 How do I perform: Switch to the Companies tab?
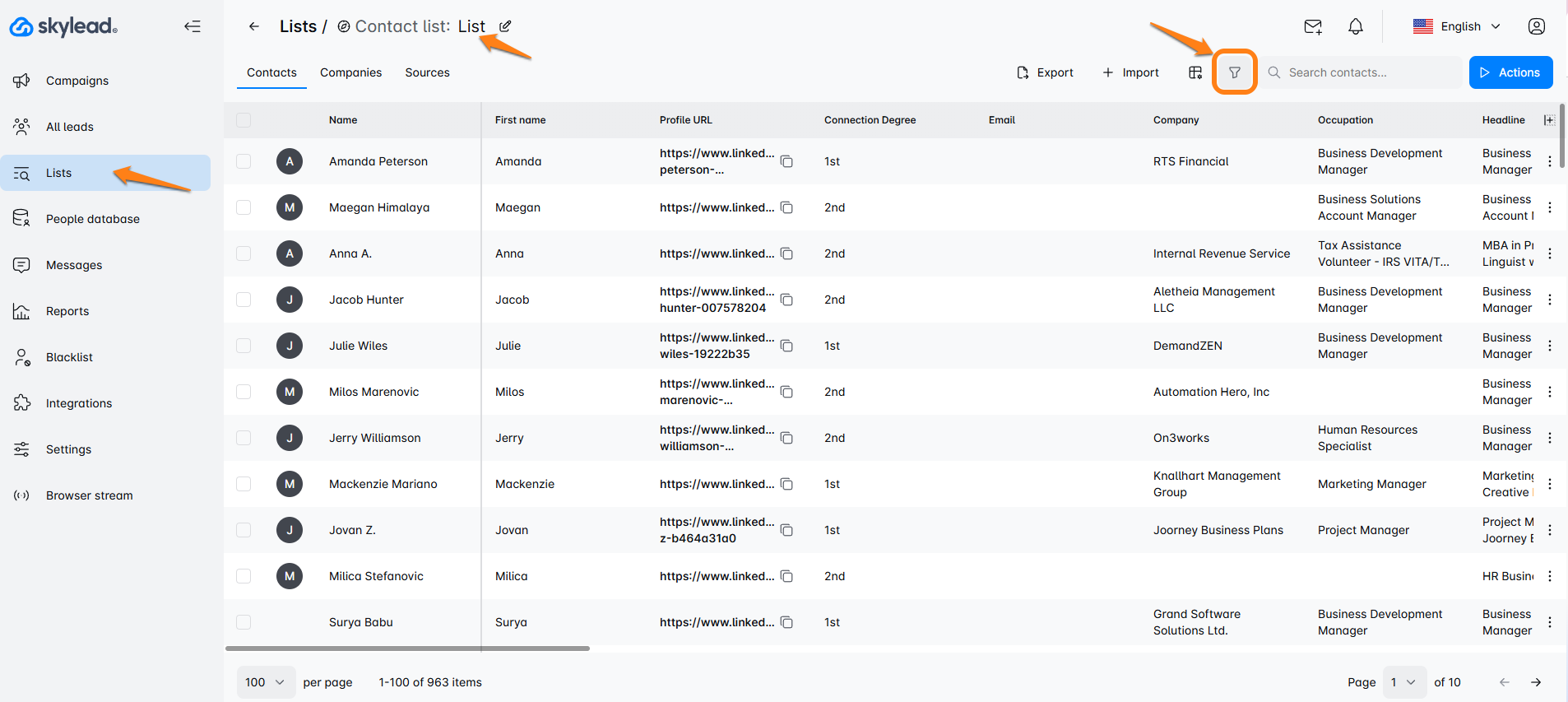(x=351, y=72)
